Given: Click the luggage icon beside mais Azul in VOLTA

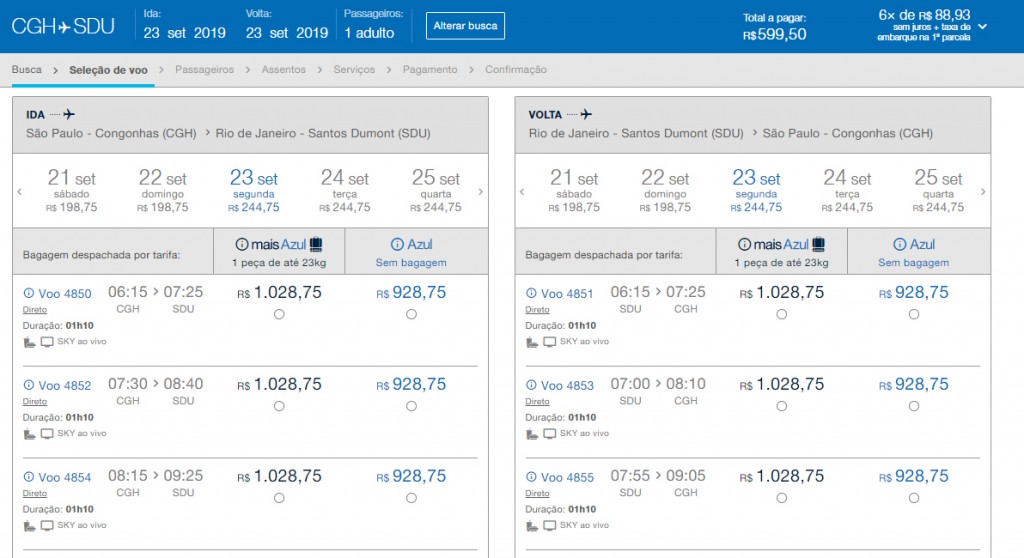Looking at the screenshot, I should click(x=819, y=244).
